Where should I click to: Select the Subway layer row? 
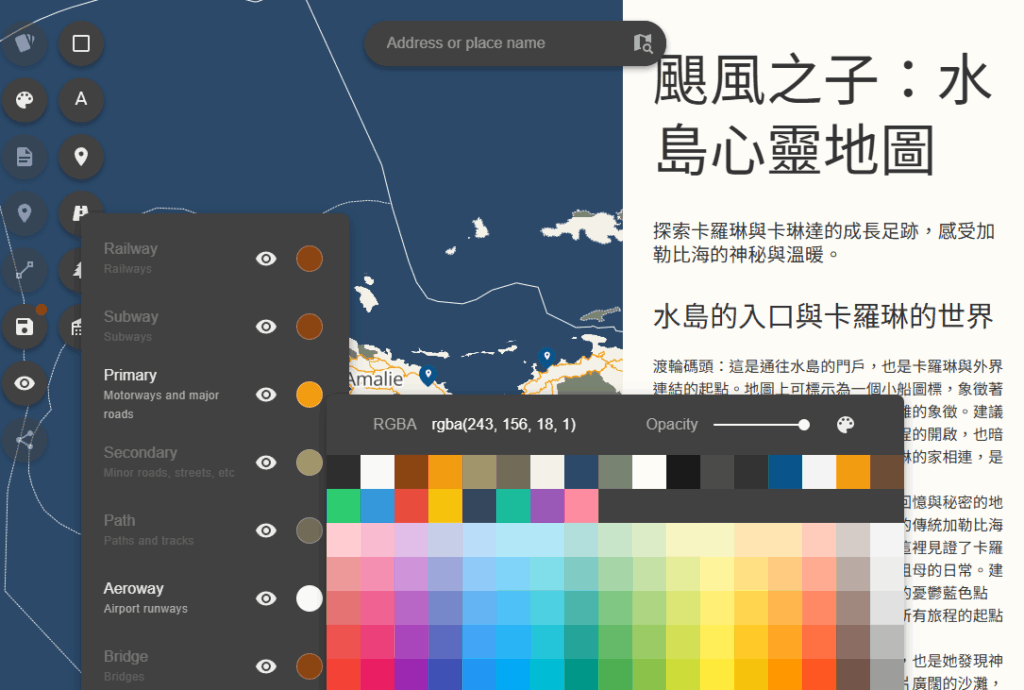[x=170, y=326]
